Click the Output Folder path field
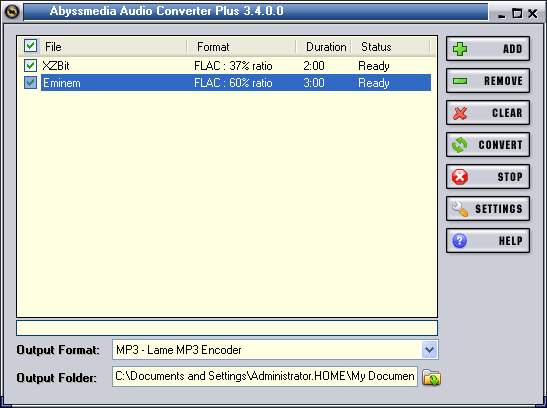Image resolution: width=547 pixels, height=408 pixels. 265,376
